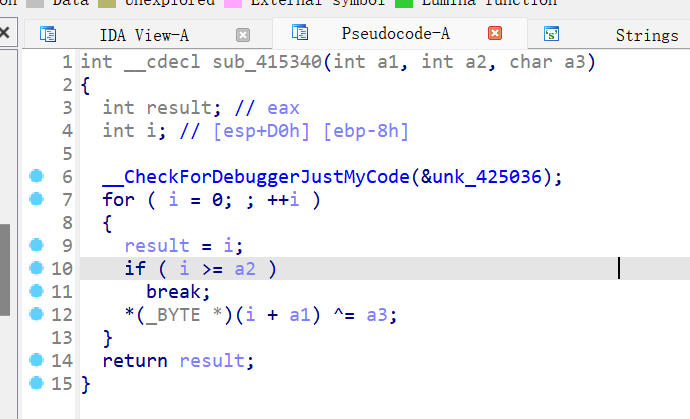Click the 'return' keyword on line 14
690x419 pixels.
click(135, 361)
